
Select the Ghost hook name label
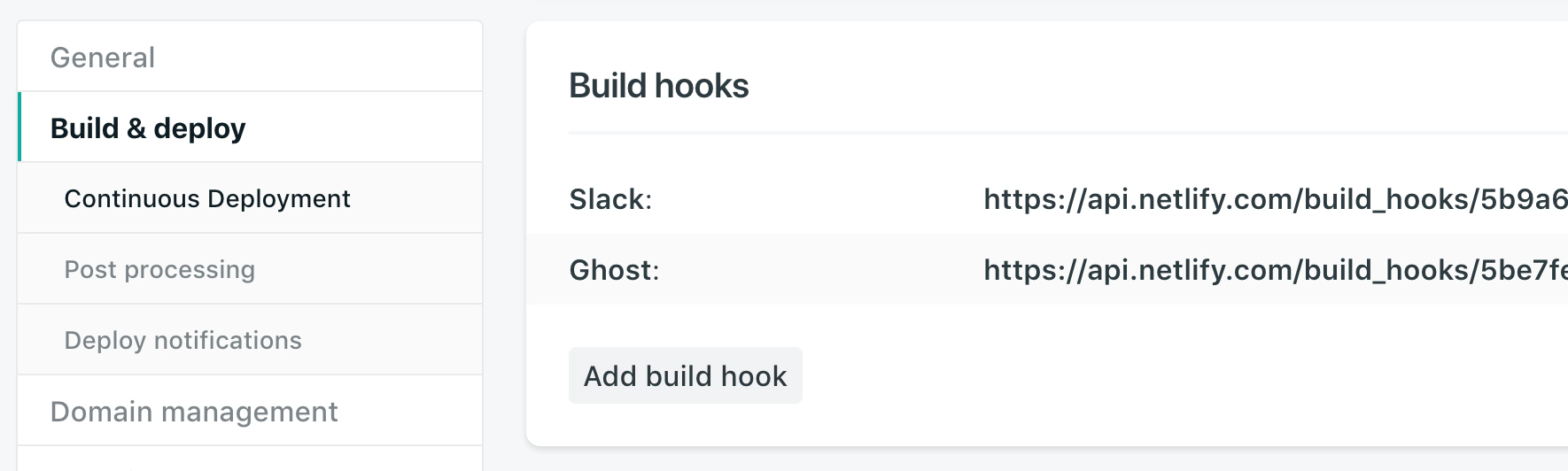click(x=614, y=270)
